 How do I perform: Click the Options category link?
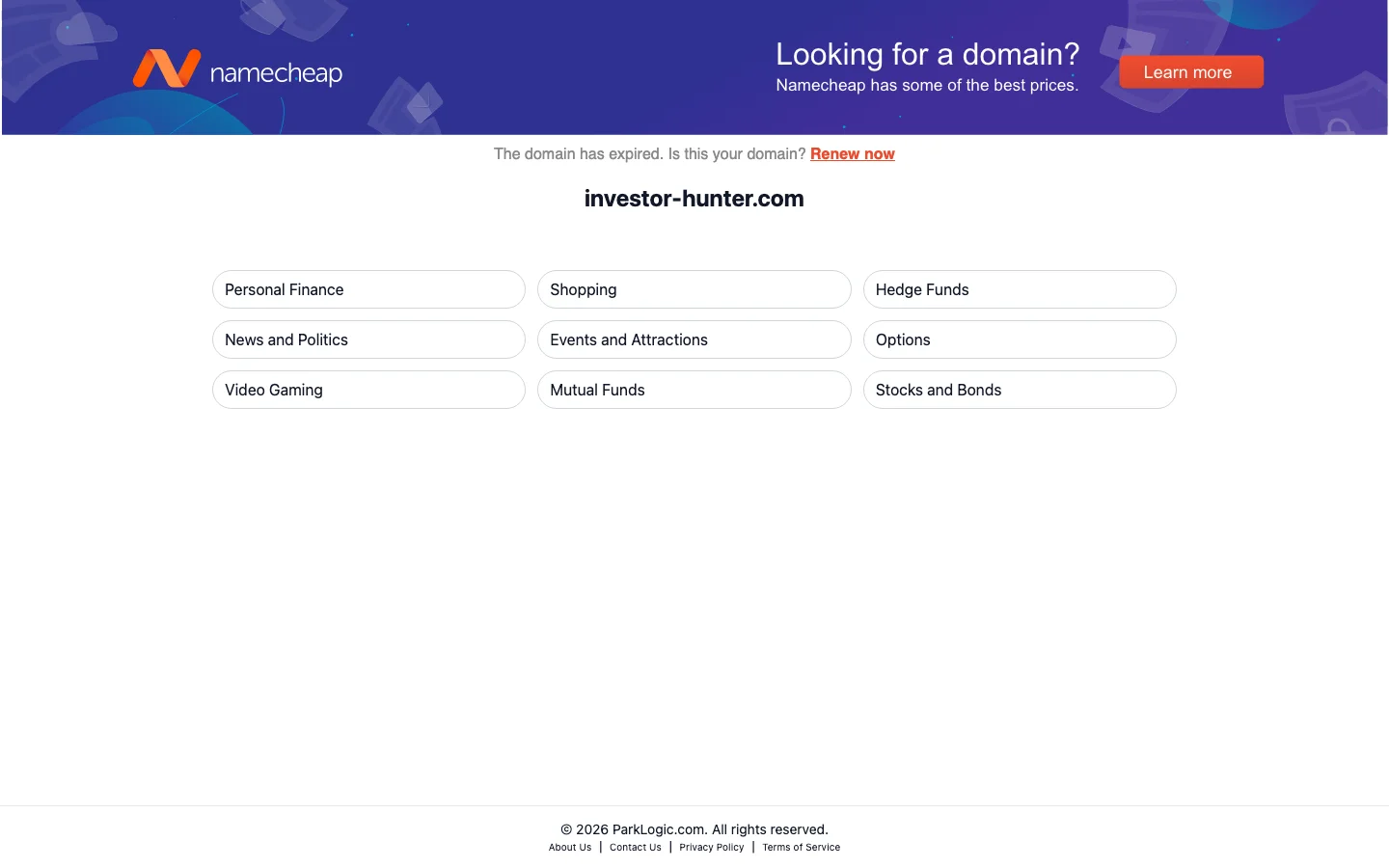[x=1020, y=339]
